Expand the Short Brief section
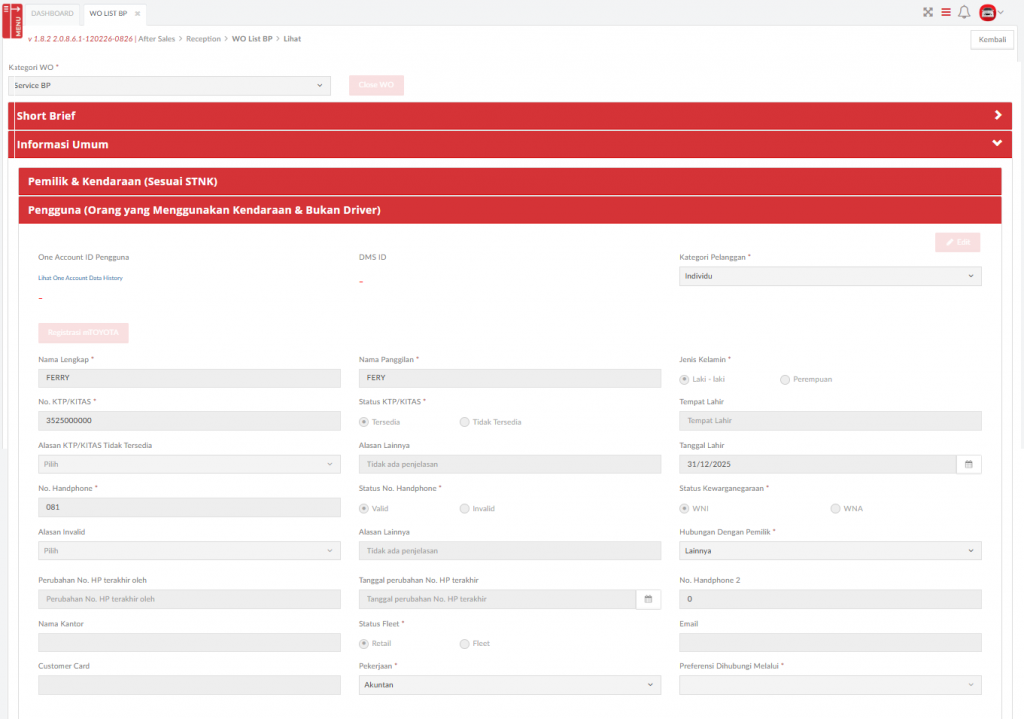1024x719 pixels. (510, 116)
